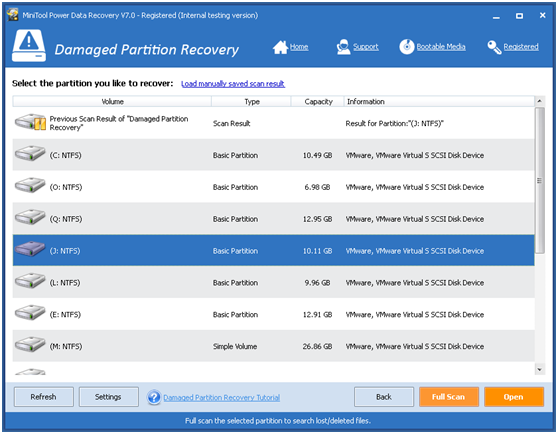Click the drive icon for Q: NTFS
Image resolution: width=558 pixels, height=434 pixels.
tap(30, 217)
